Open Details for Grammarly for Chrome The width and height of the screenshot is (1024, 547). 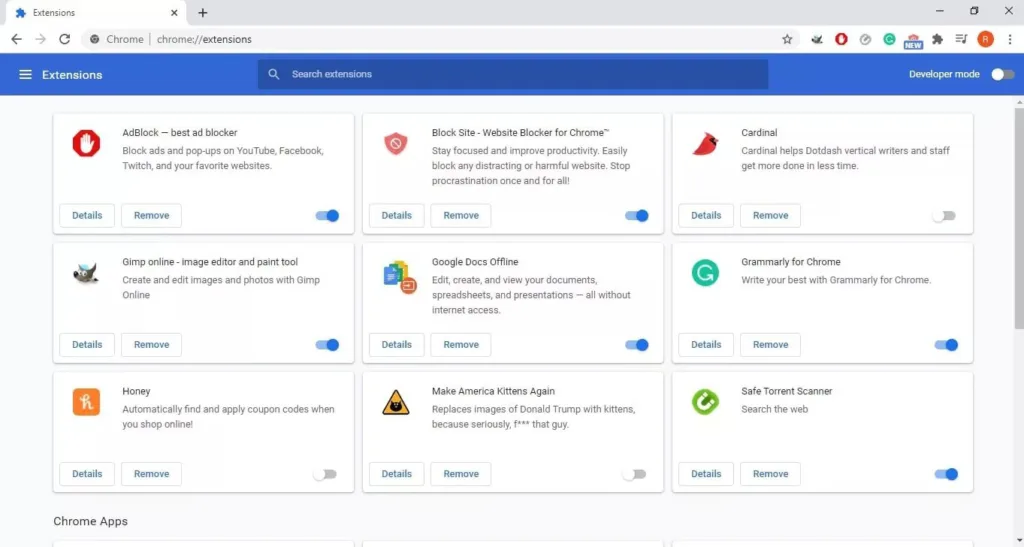point(706,345)
